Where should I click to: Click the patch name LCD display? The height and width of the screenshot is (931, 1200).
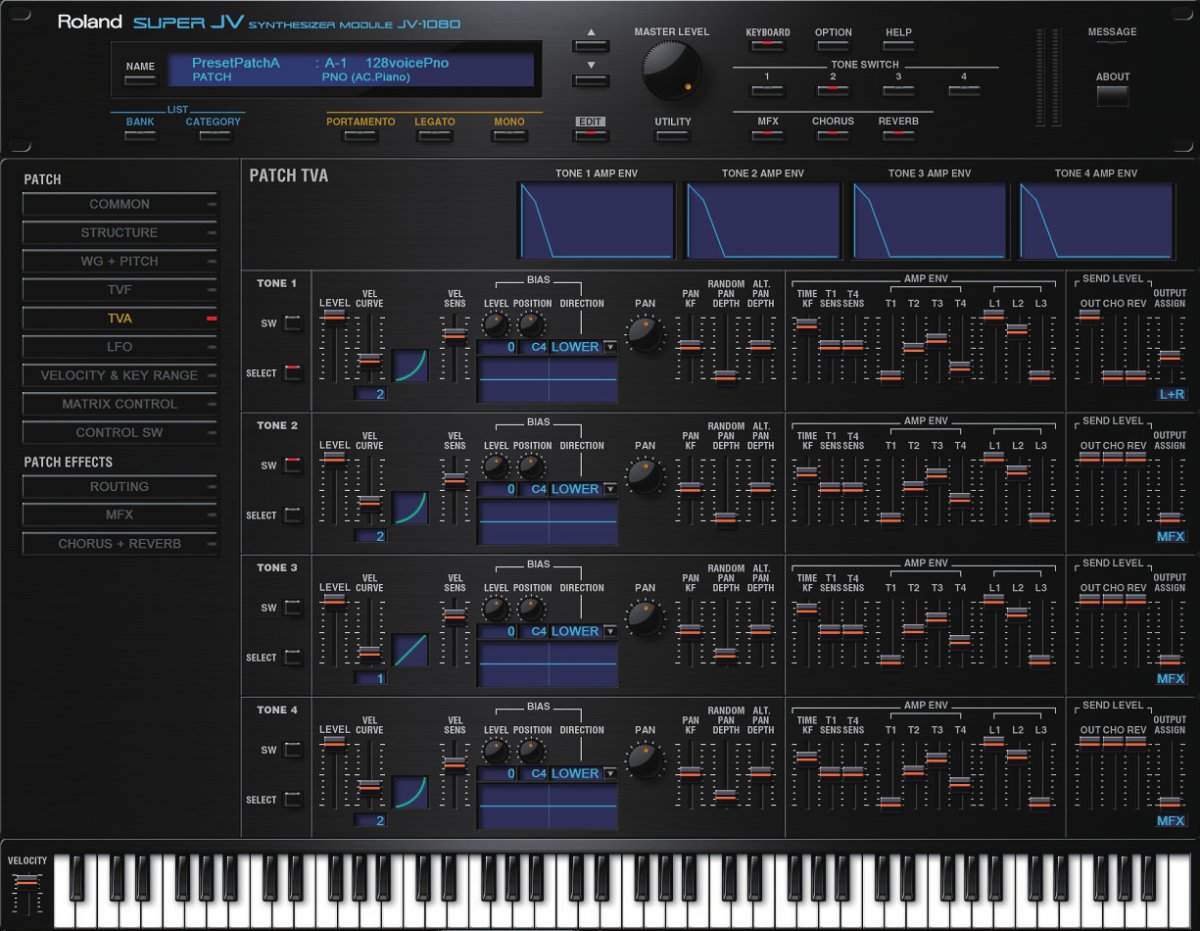pyautogui.click(x=352, y=69)
